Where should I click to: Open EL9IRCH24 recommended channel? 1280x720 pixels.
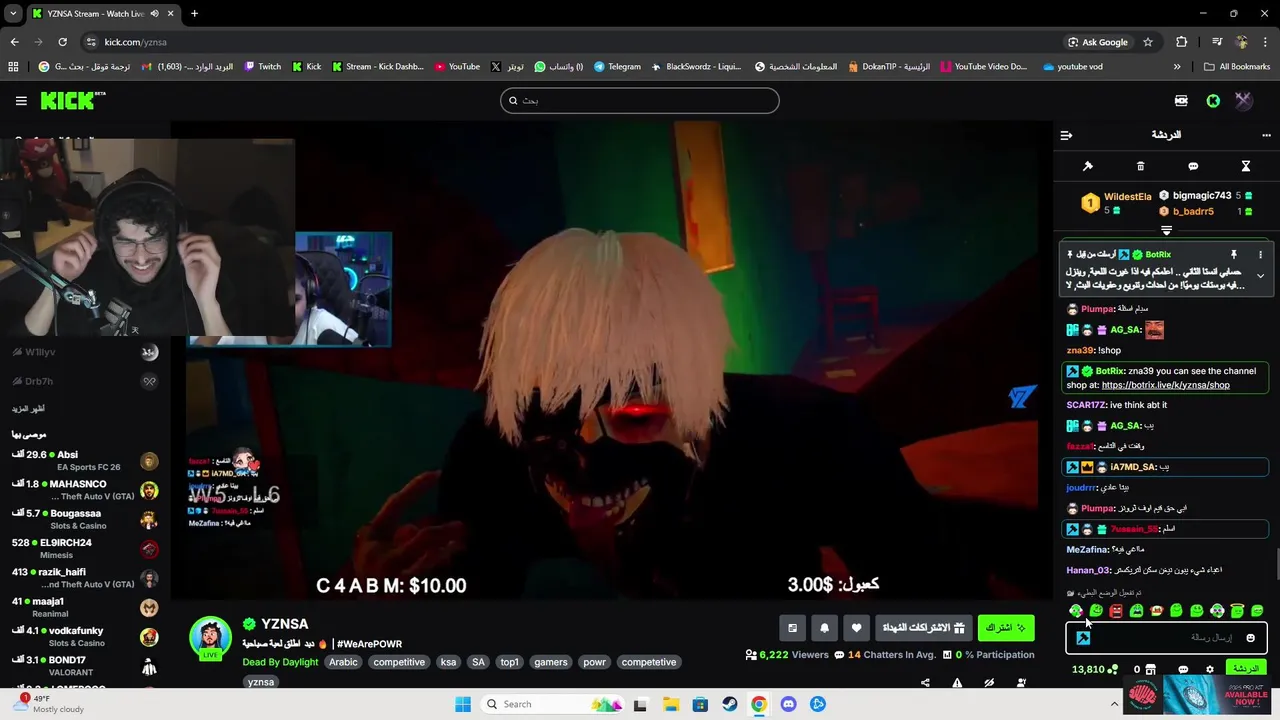click(85, 549)
